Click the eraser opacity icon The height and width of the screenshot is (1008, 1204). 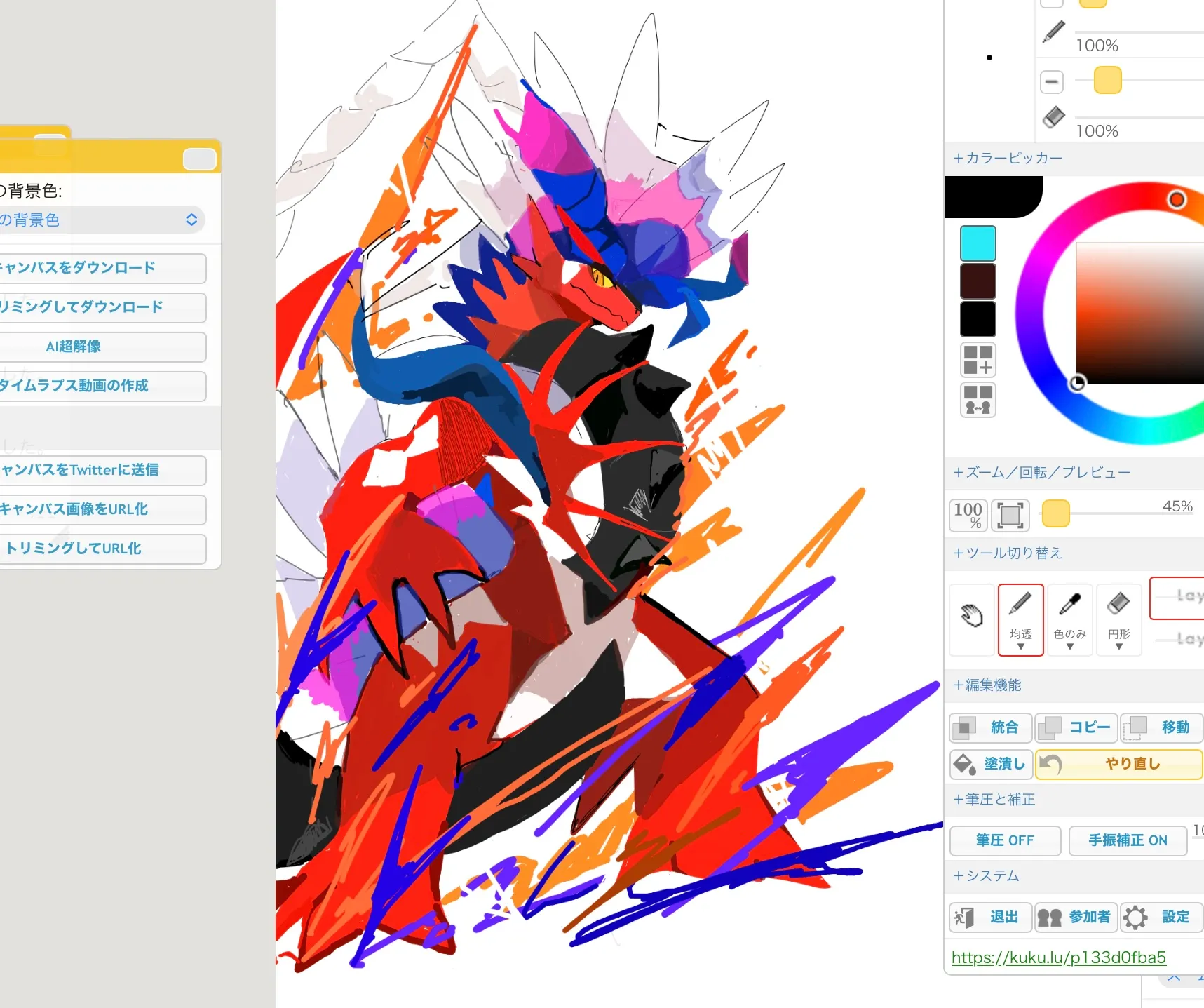click(1053, 117)
